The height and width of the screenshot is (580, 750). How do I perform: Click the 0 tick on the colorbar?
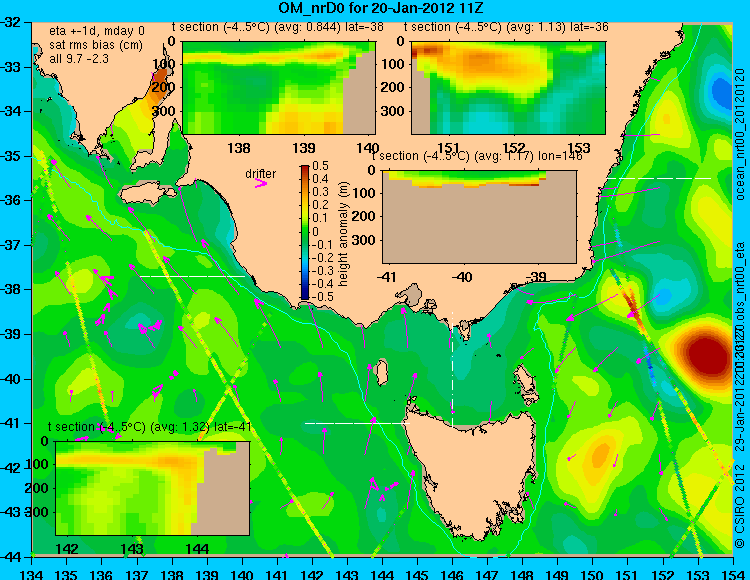(x=315, y=231)
